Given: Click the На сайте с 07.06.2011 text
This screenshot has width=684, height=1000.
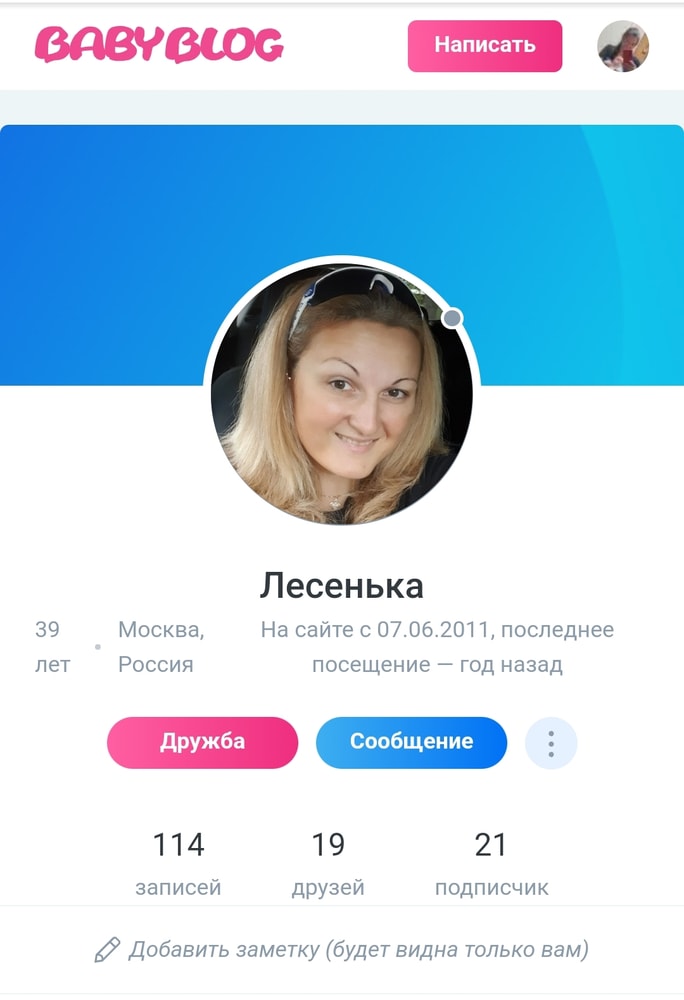Looking at the screenshot, I should (374, 630).
